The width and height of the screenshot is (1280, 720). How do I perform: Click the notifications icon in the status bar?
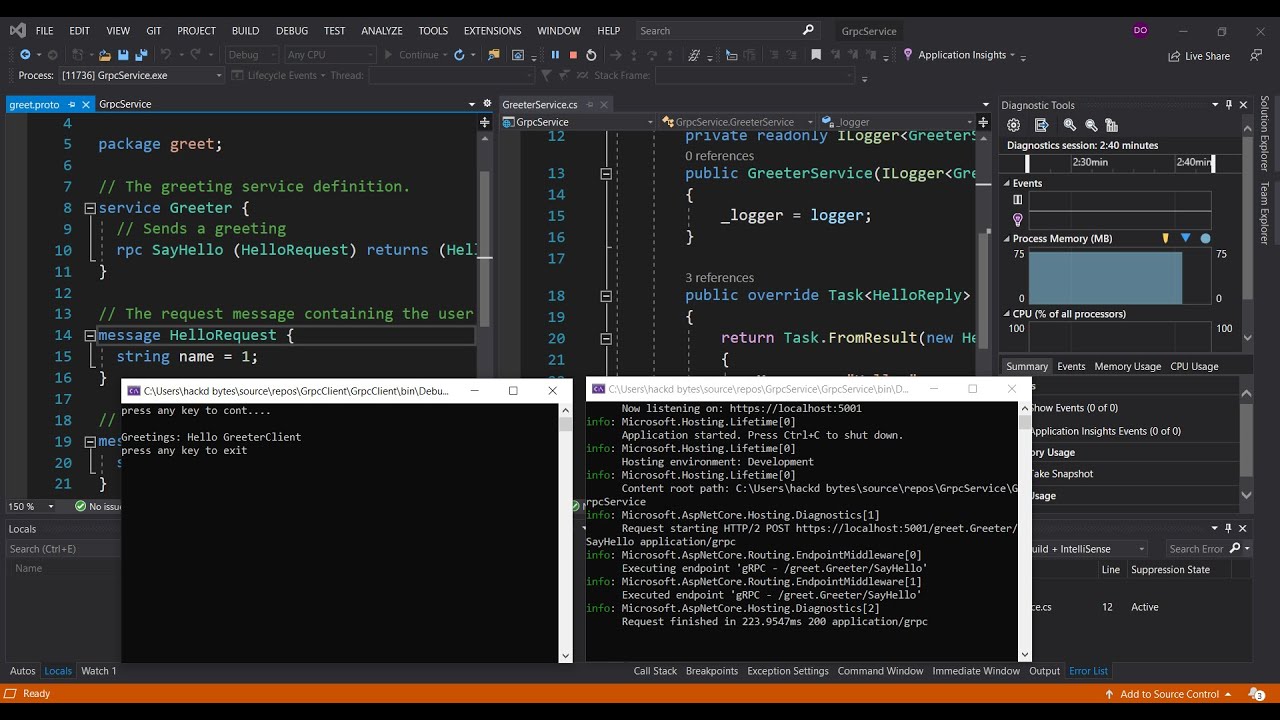[x=1255, y=693]
